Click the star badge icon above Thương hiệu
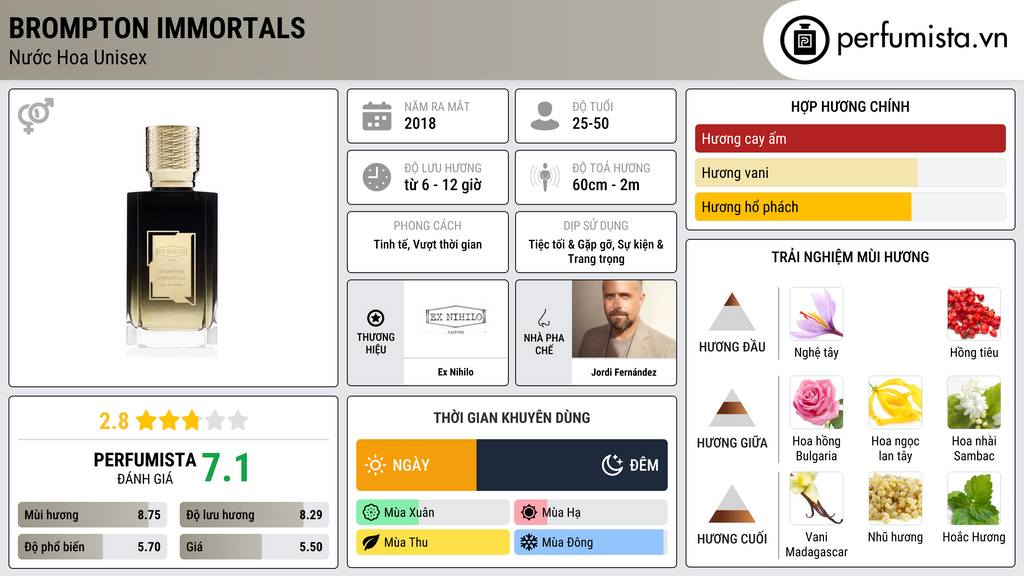This screenshot has width=1024, height=576. click(x=376, y=318)
